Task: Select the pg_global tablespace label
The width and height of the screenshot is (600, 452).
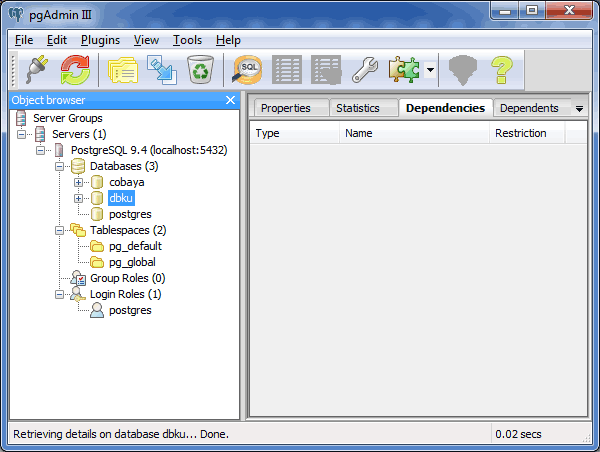Action: (x=132, y=262)
